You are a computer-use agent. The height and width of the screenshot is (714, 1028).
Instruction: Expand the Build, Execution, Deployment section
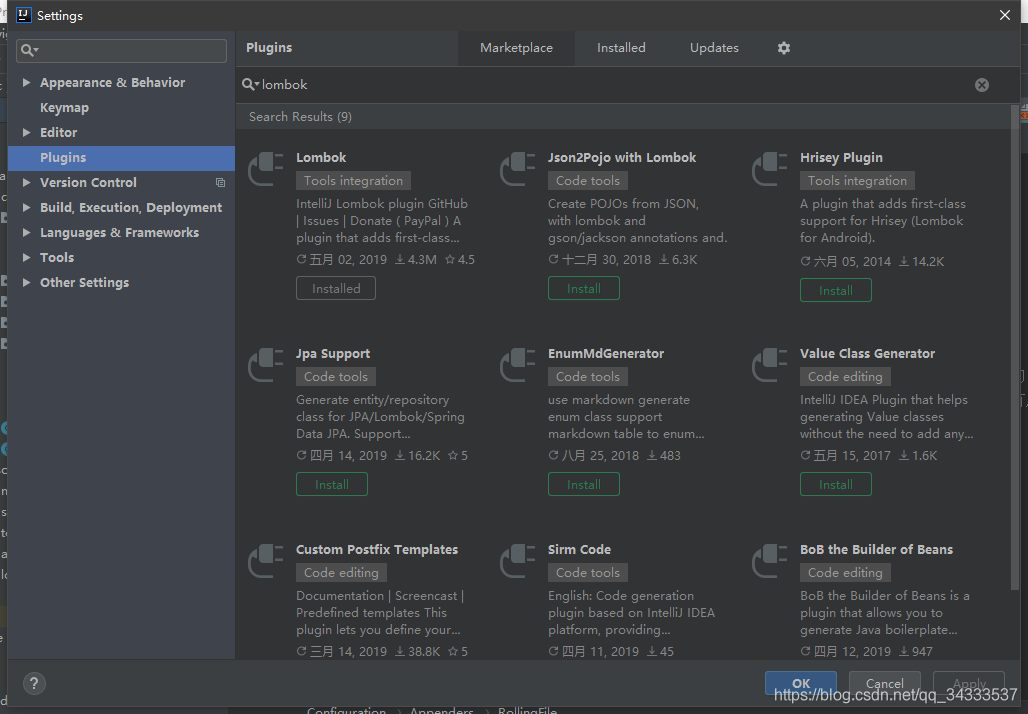pyautogui.click(x=26, y=207)
